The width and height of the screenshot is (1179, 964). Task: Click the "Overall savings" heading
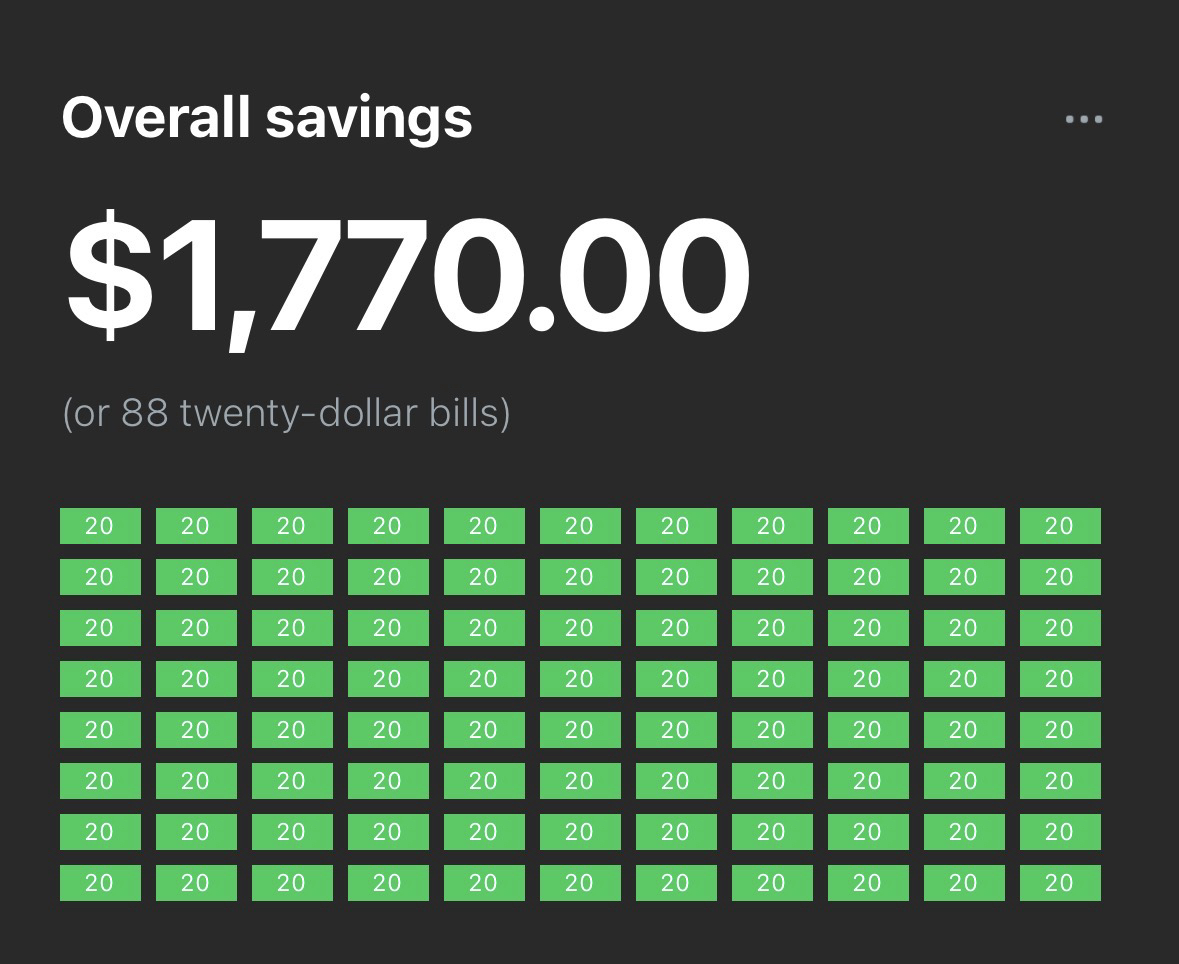(267, 117)
